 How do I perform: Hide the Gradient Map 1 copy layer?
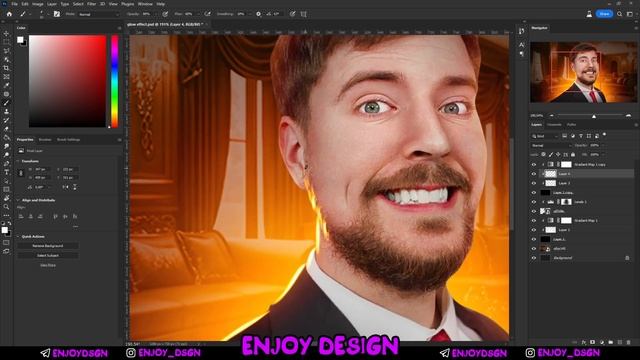pyautogui.click(x=533, y=164)
